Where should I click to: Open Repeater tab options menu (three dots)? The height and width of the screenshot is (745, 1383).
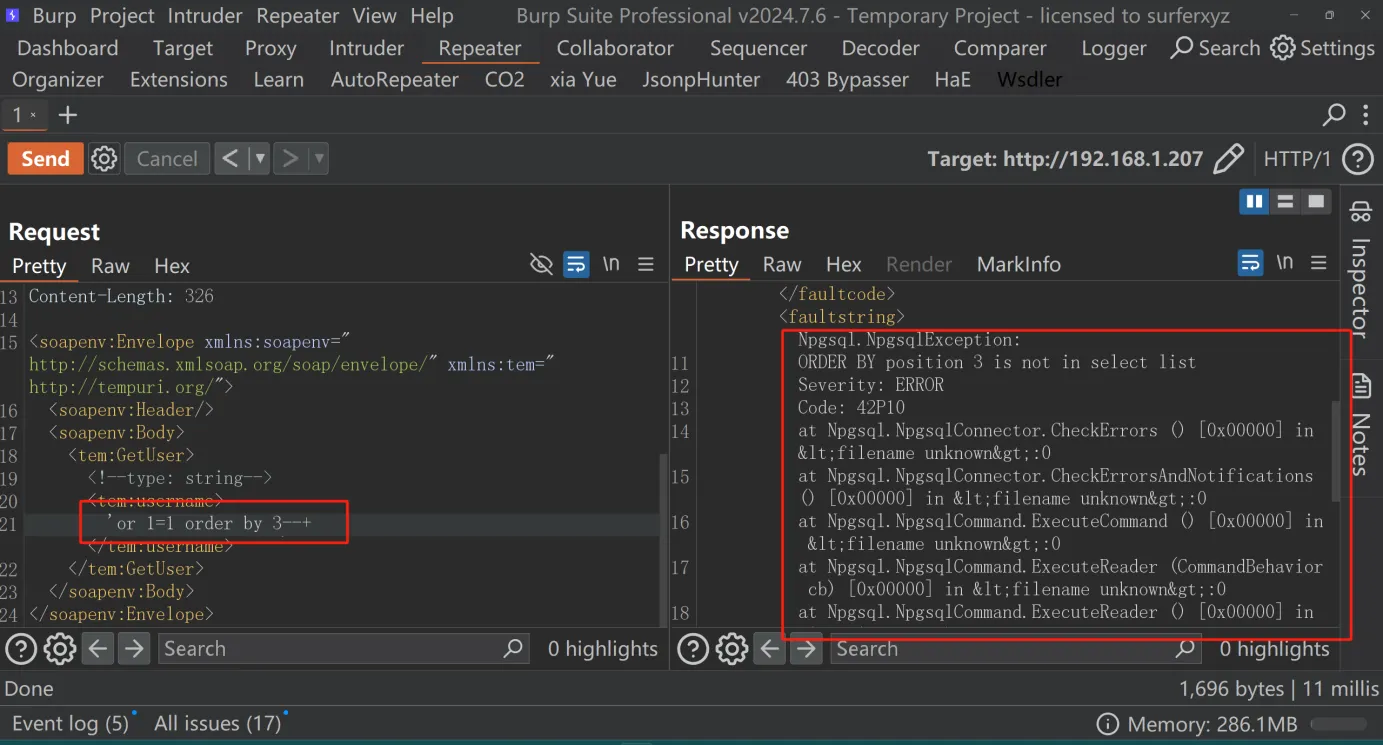[x=1365, y=116]
